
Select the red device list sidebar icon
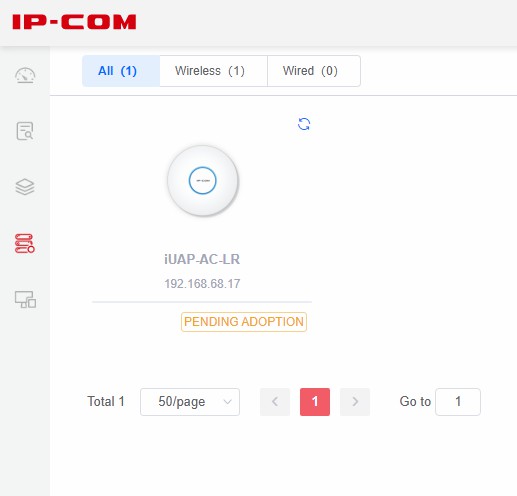tap(25, 243)
